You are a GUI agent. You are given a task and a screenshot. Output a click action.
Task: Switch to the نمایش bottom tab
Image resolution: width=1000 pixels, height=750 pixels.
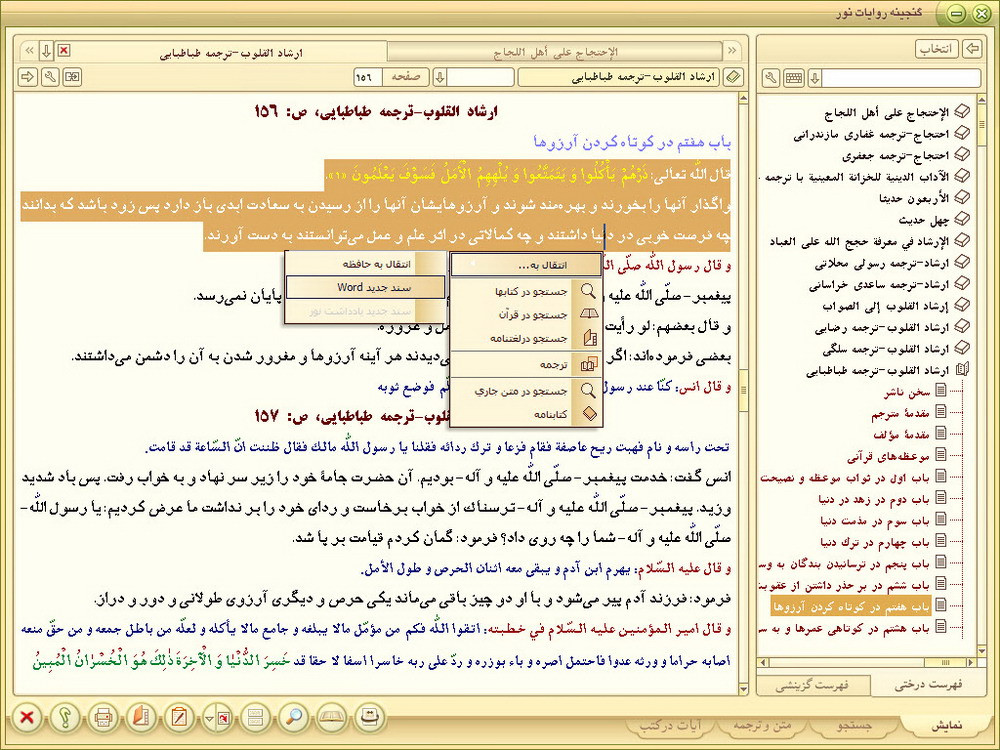[947, 726]
